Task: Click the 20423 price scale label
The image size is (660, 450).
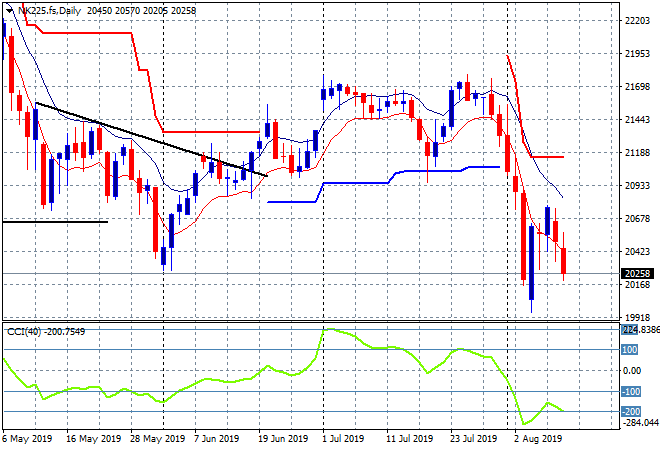Action: 637,251
